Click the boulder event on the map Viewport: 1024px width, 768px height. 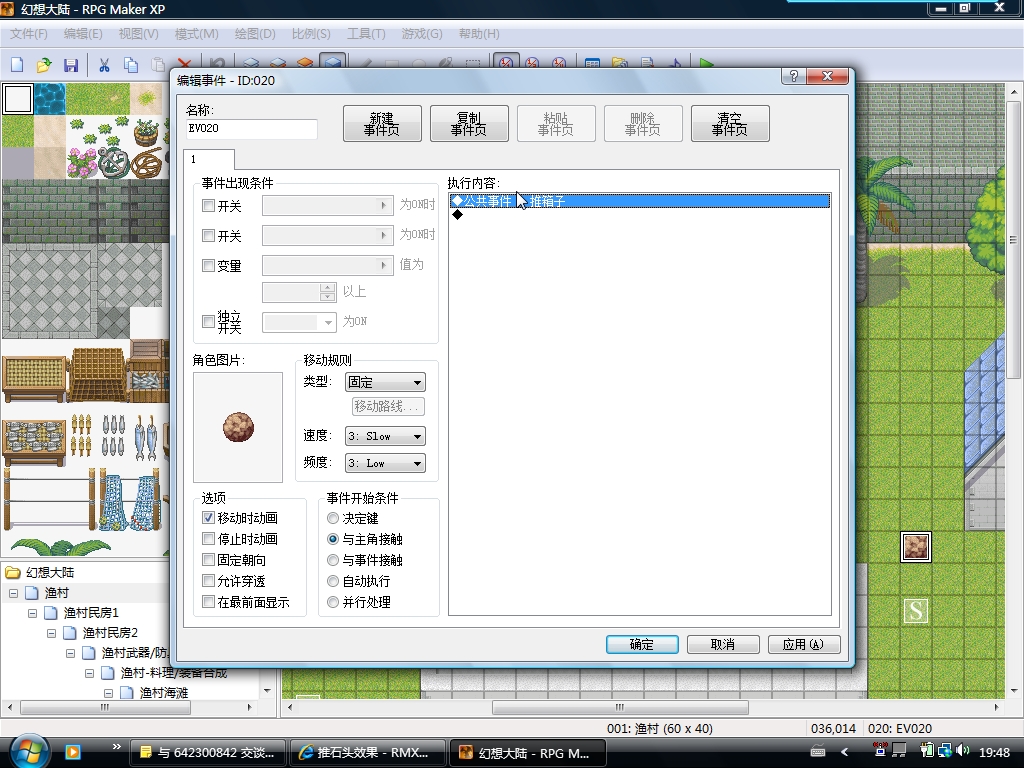point(916,547)
